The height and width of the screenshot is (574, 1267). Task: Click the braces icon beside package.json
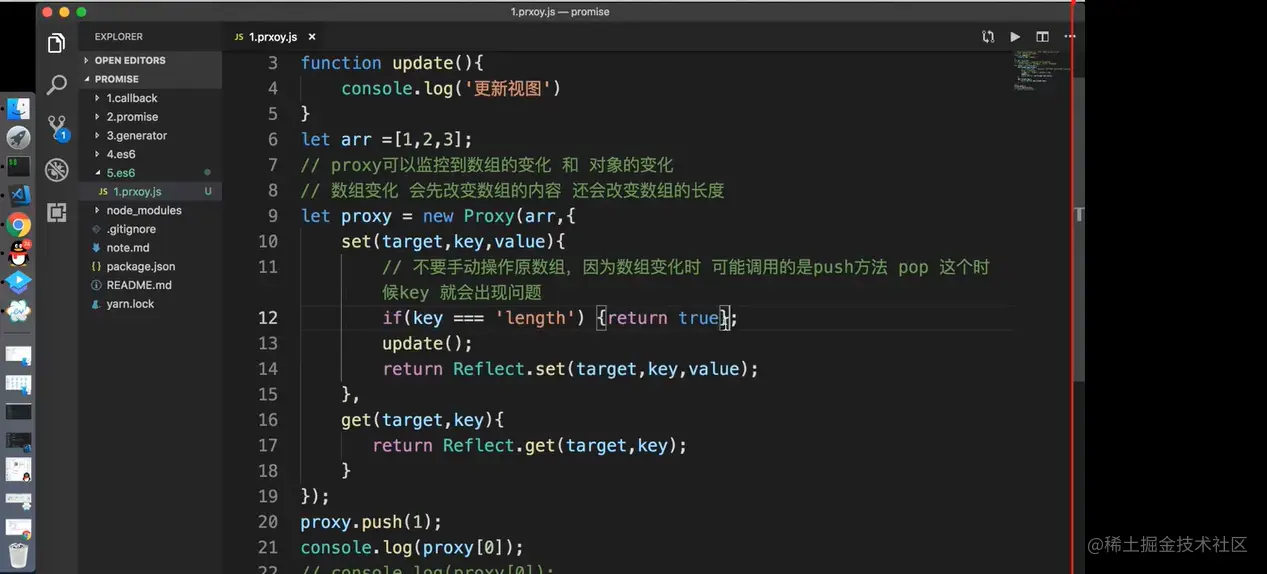click(x=96, y=267)
